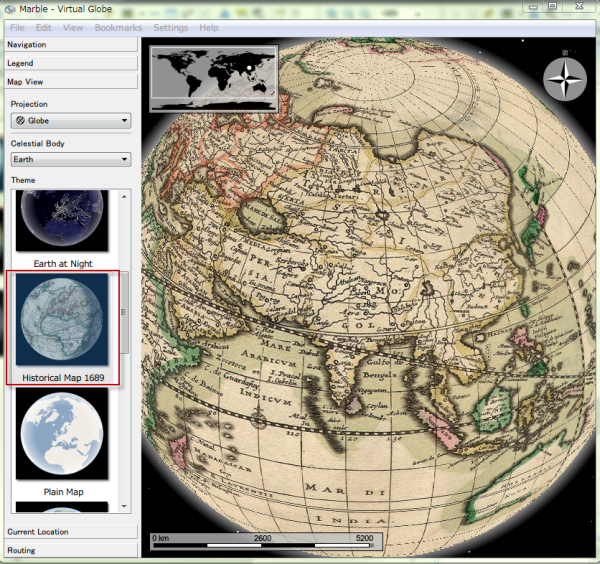Image resolution: width=600 pixels, height=564 pixels.
Task: Expand the Navigation panel
Action: tap(70, 45)
